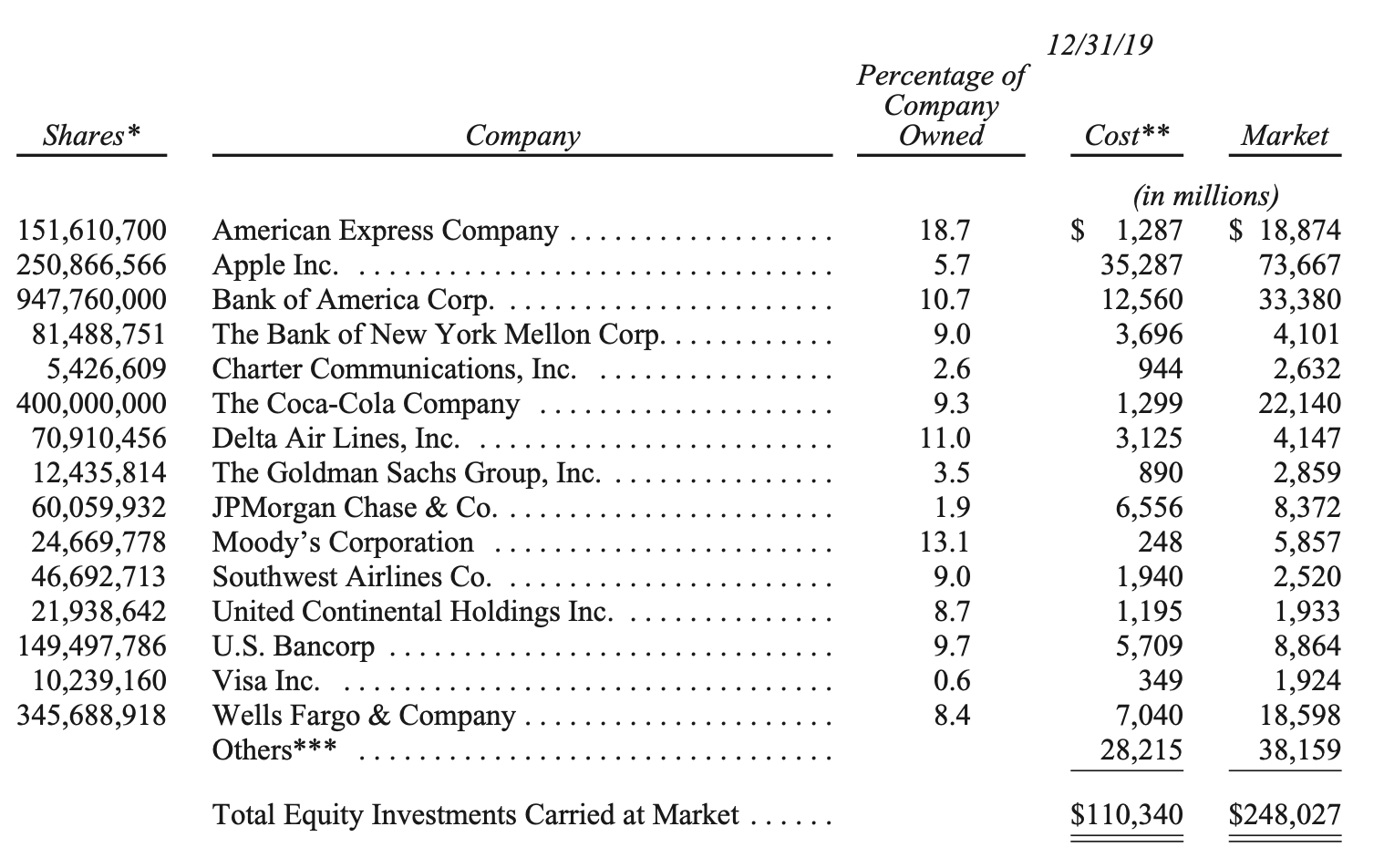Select the $110,340 total cost value

pyautogui.click(x=1127, y=814)
